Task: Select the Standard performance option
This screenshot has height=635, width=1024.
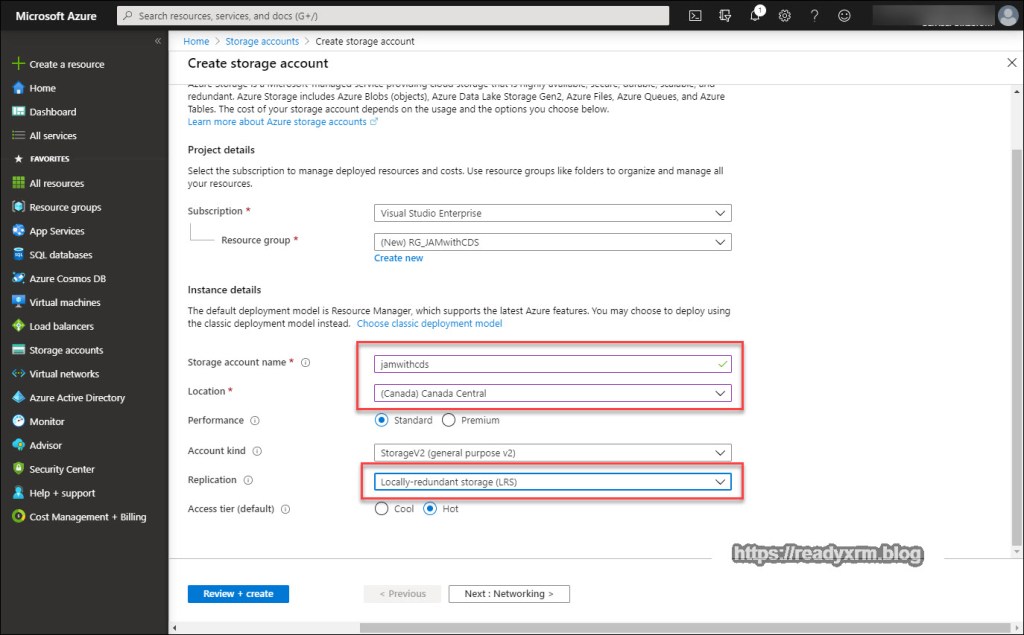Action: pyautogui.click(x=381, y=420)
